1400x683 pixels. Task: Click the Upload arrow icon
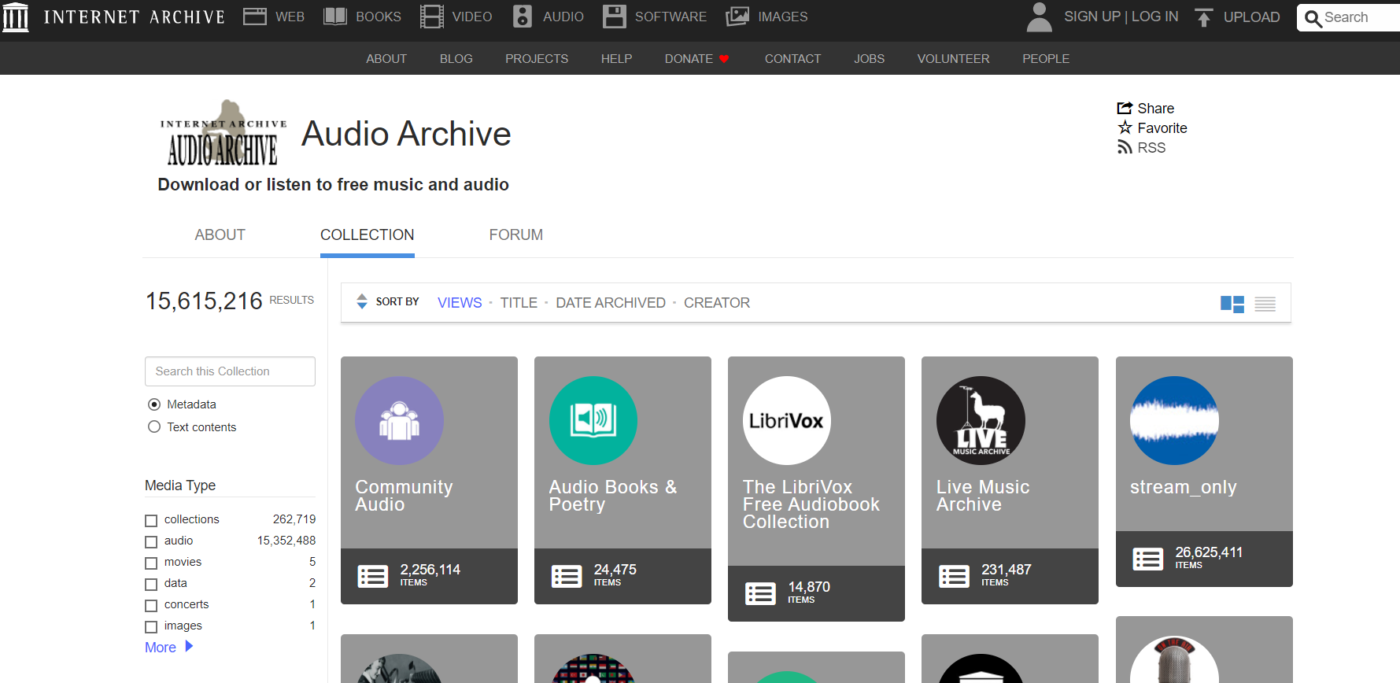(1204, 17)
